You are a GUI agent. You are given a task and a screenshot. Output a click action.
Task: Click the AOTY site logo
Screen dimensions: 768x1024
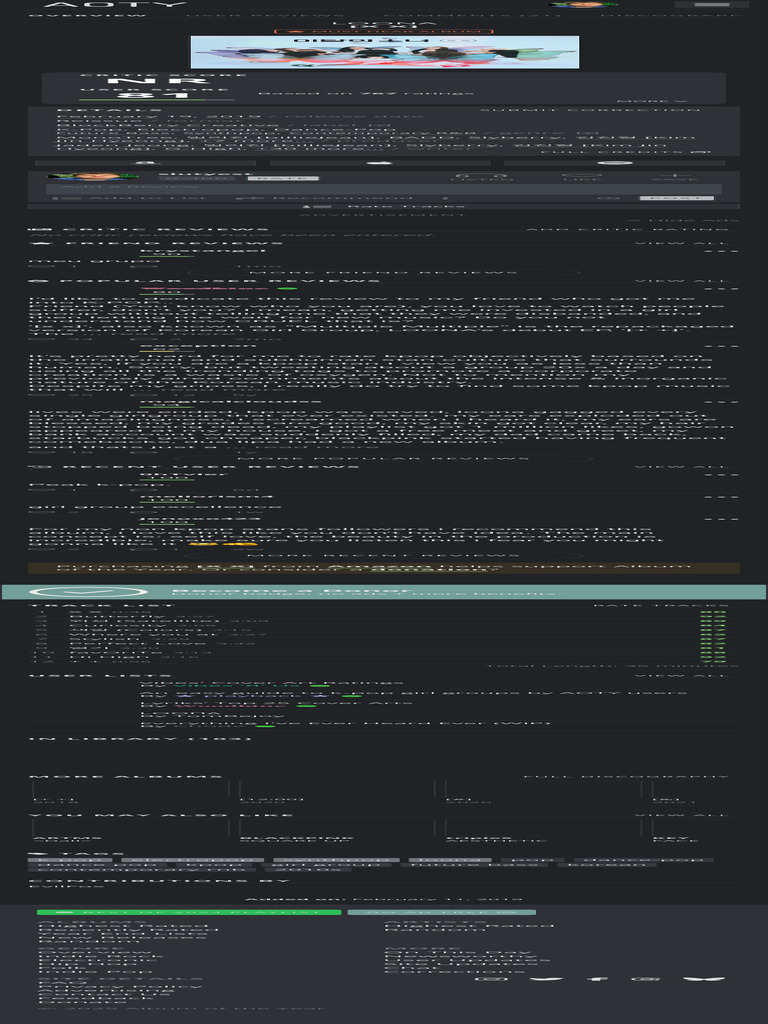108,5
